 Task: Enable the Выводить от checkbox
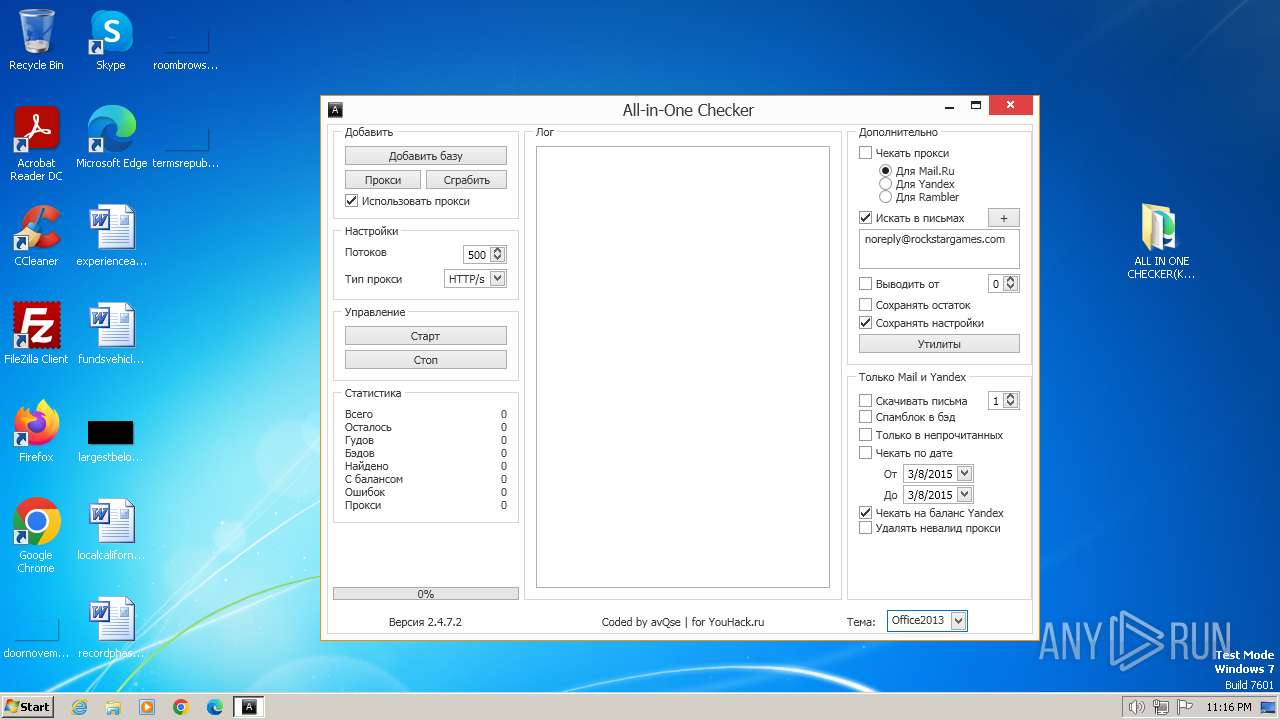[865, 284]
